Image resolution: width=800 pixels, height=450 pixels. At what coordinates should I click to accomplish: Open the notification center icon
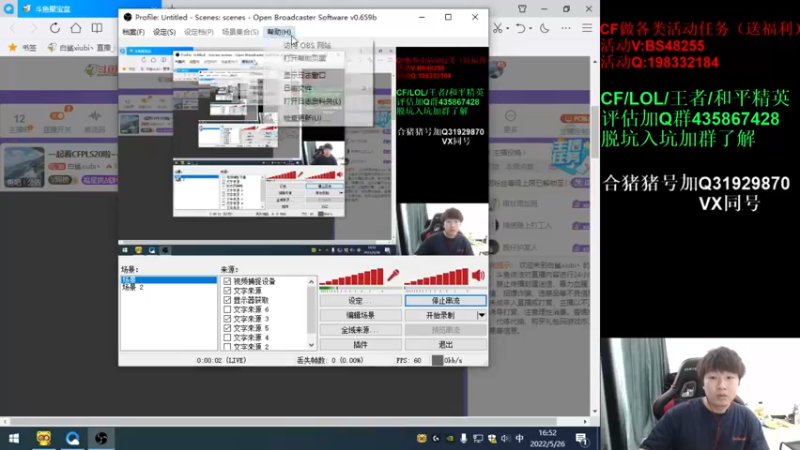click(581, 438)
